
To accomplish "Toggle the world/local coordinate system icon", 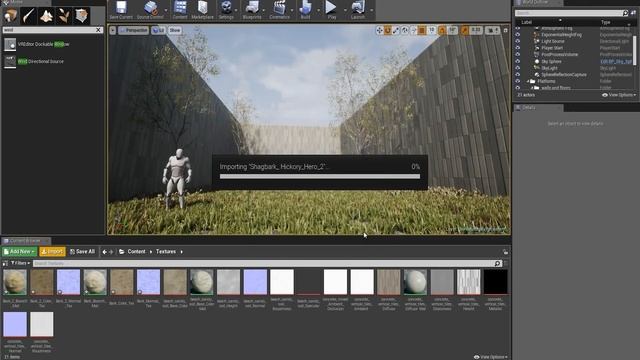I will tap(405, 30).
